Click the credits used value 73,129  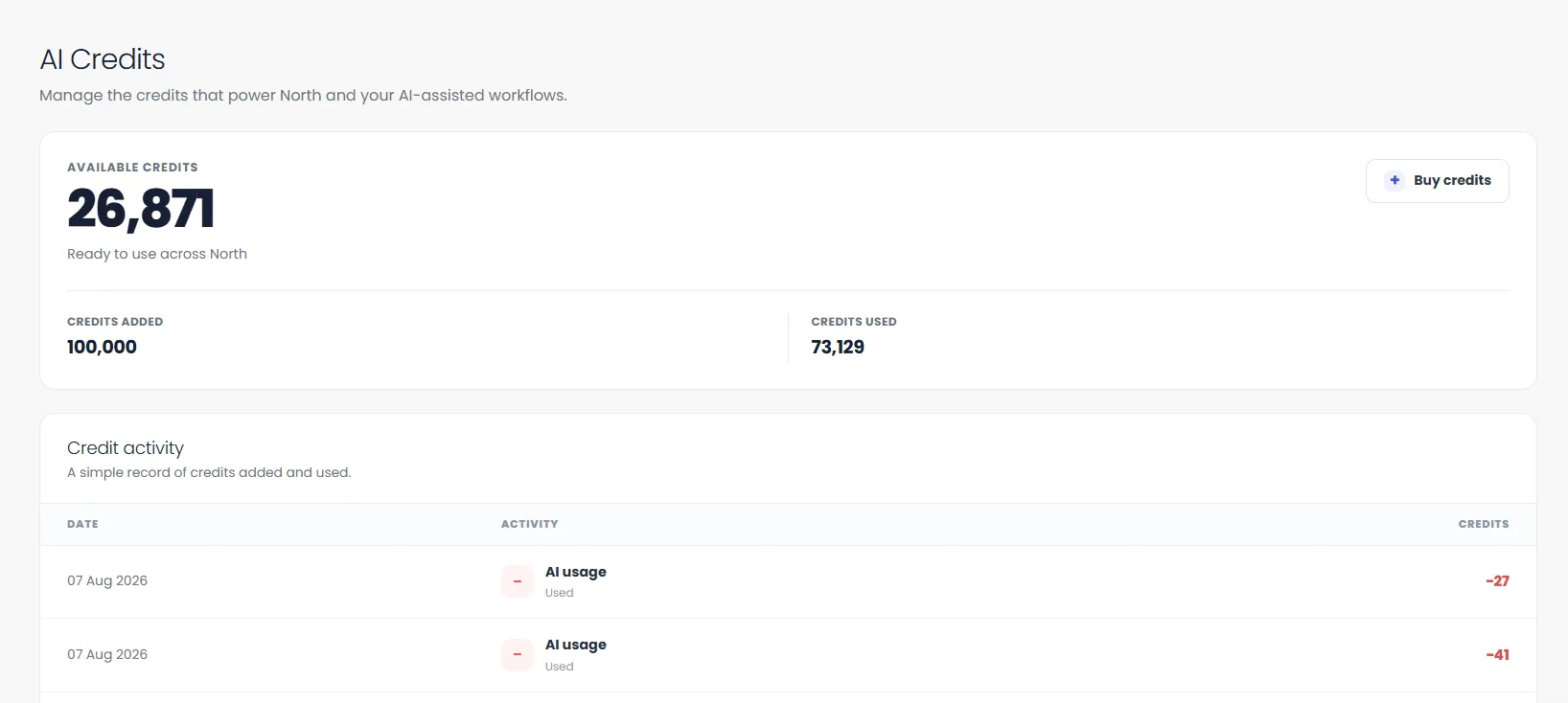point(838,347)
